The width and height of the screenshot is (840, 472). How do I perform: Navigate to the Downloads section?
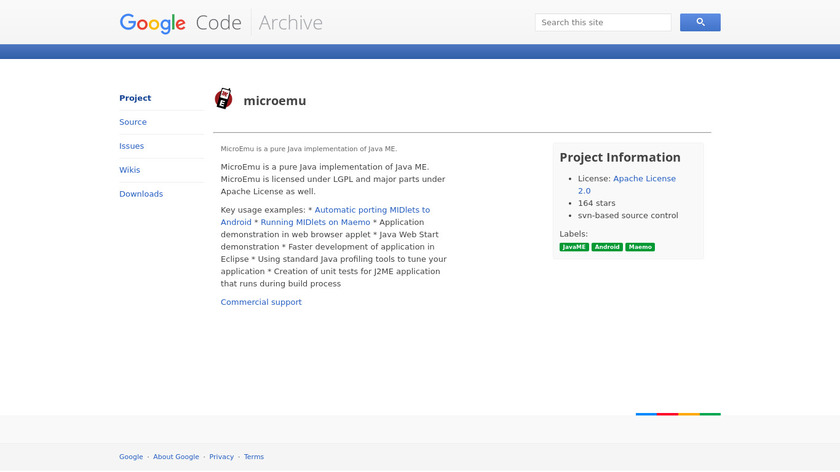point(141,194)
